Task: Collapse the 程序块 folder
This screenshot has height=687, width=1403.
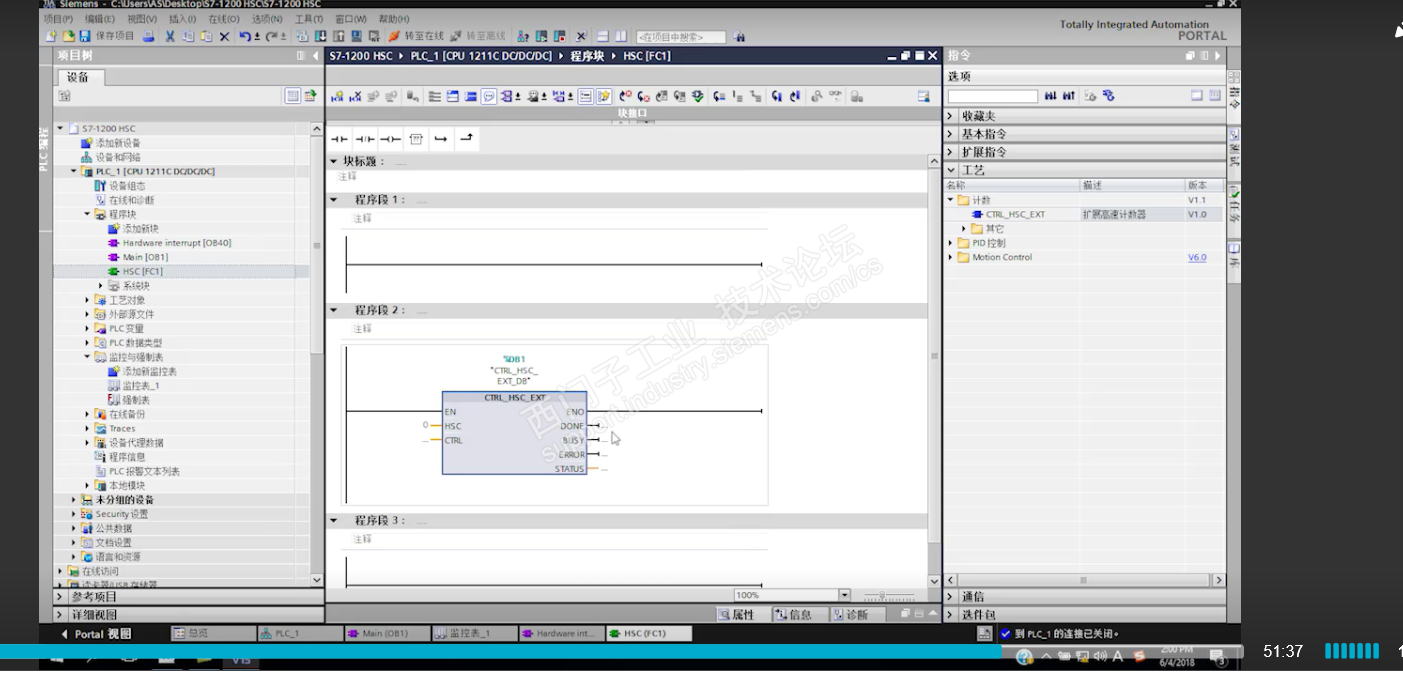Action: point(88,214)
